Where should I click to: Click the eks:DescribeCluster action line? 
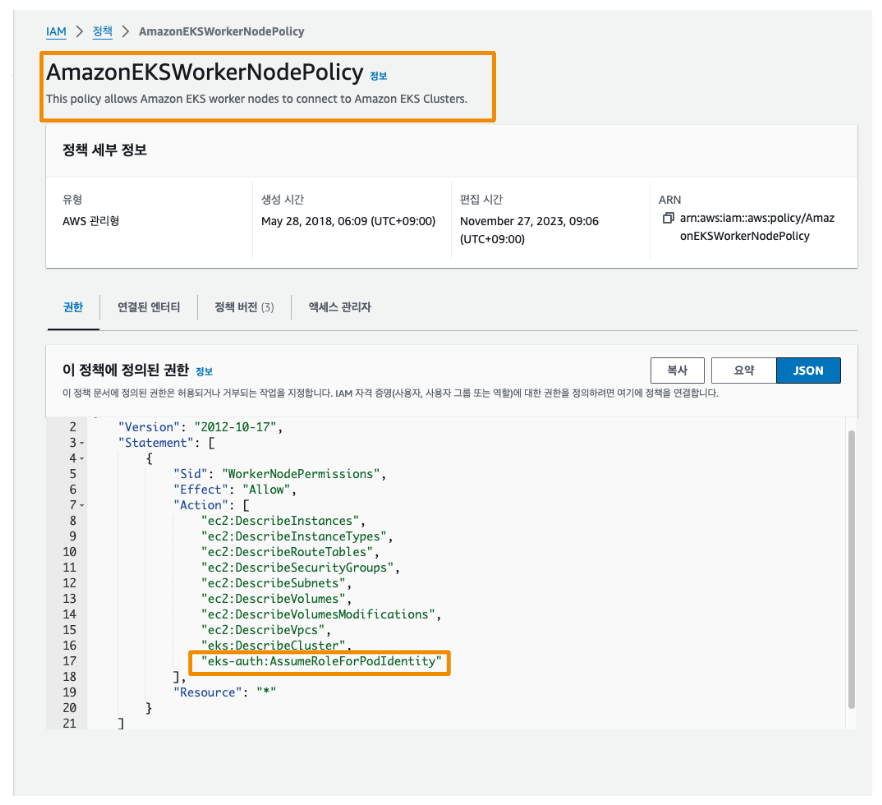tap(276, 646)
